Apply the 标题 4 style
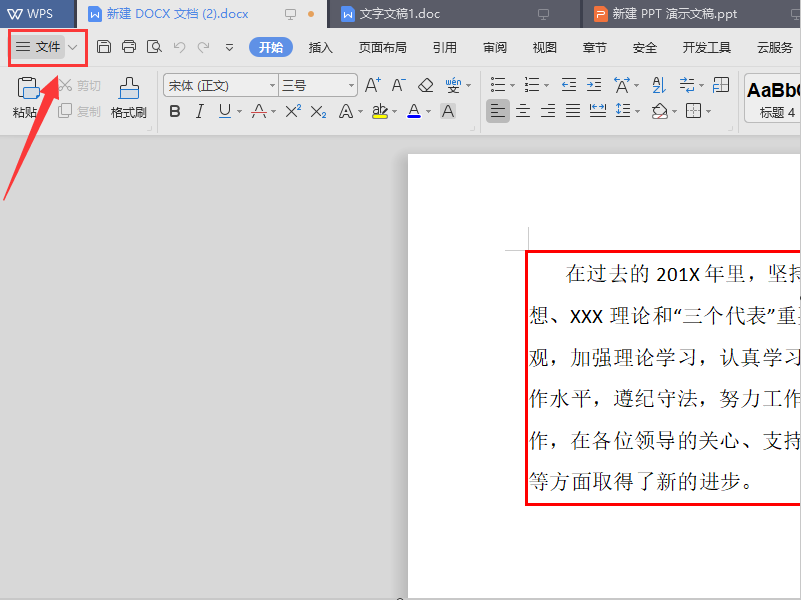 coord(773,98)
